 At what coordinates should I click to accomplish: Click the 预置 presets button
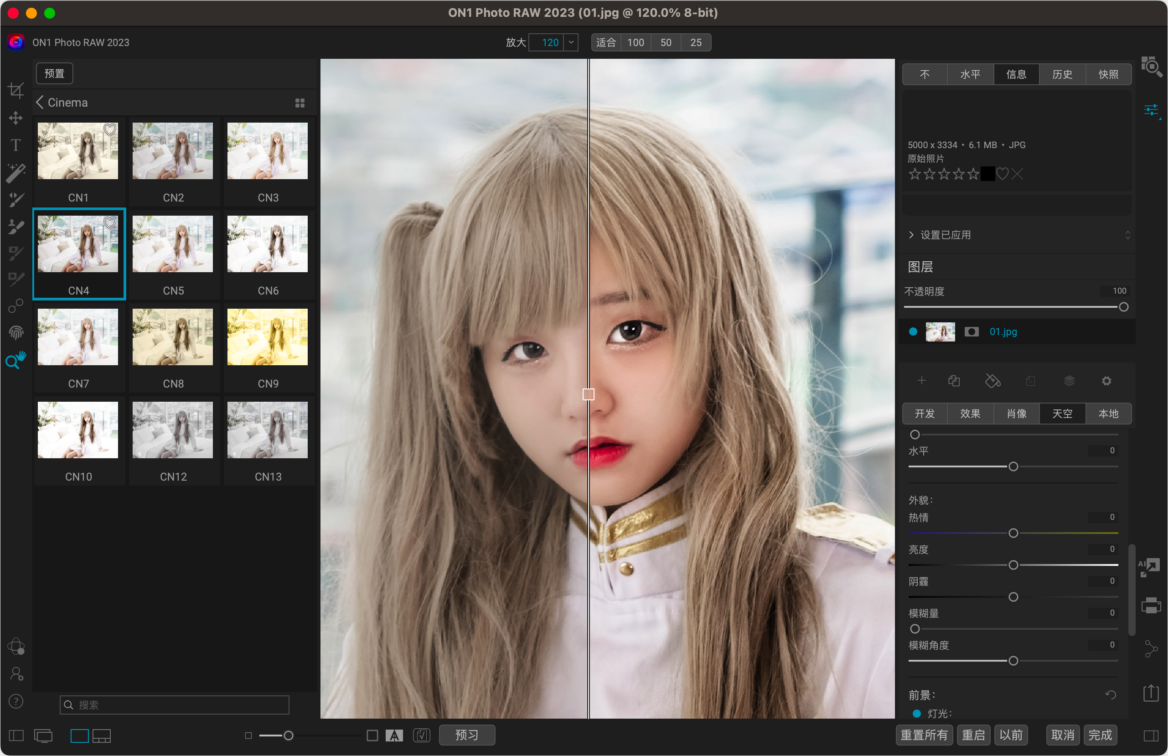(x=54, y=74)
